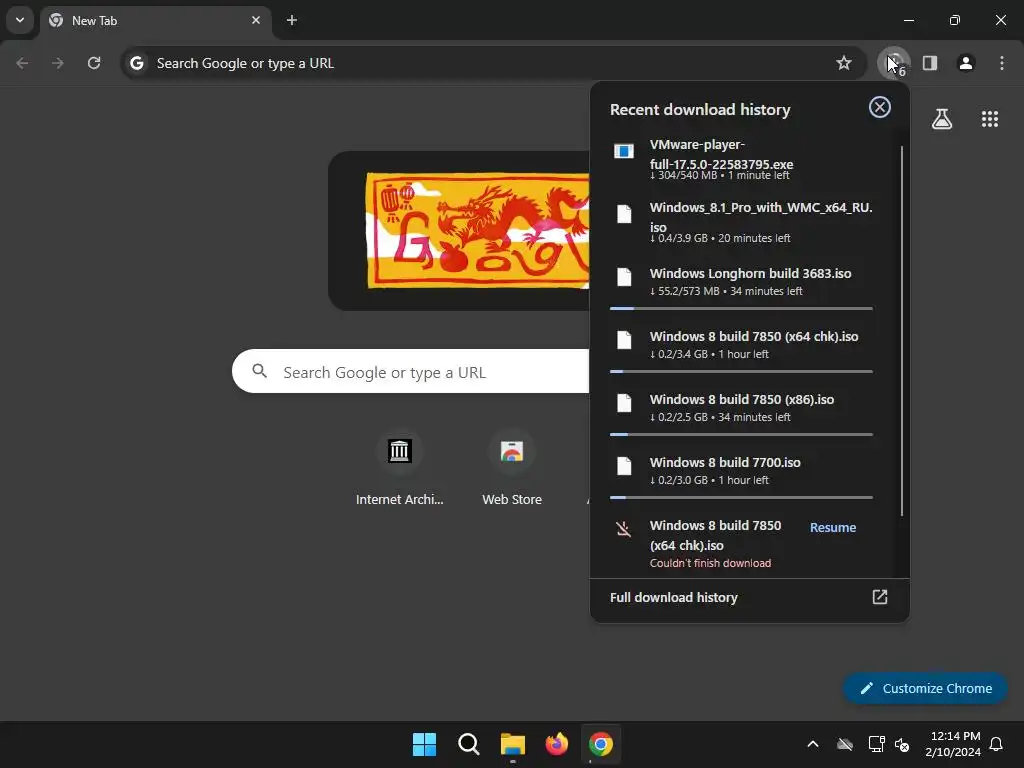This screenshot has height=768, width=1024.
Task: Open the clock showing 12:14 PM
Action: click(x=953, y=744)
